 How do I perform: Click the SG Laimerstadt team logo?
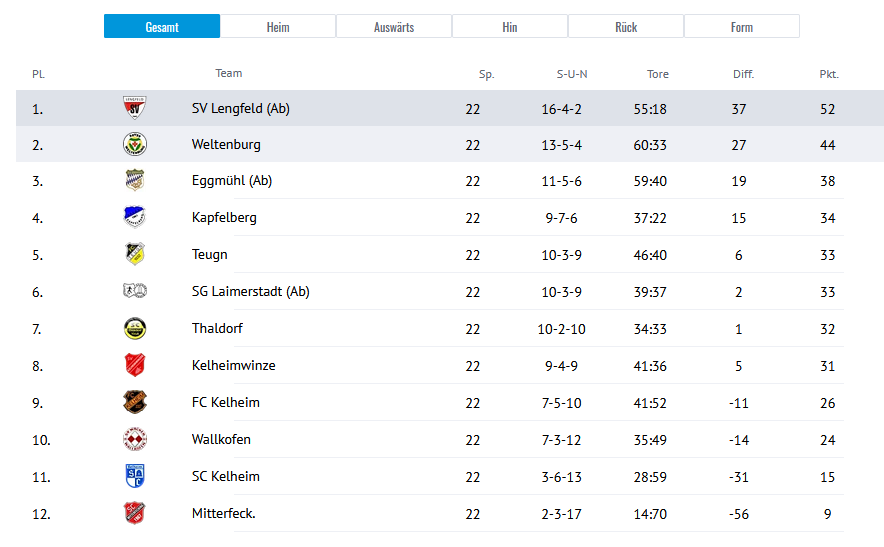tap(134, 291)
